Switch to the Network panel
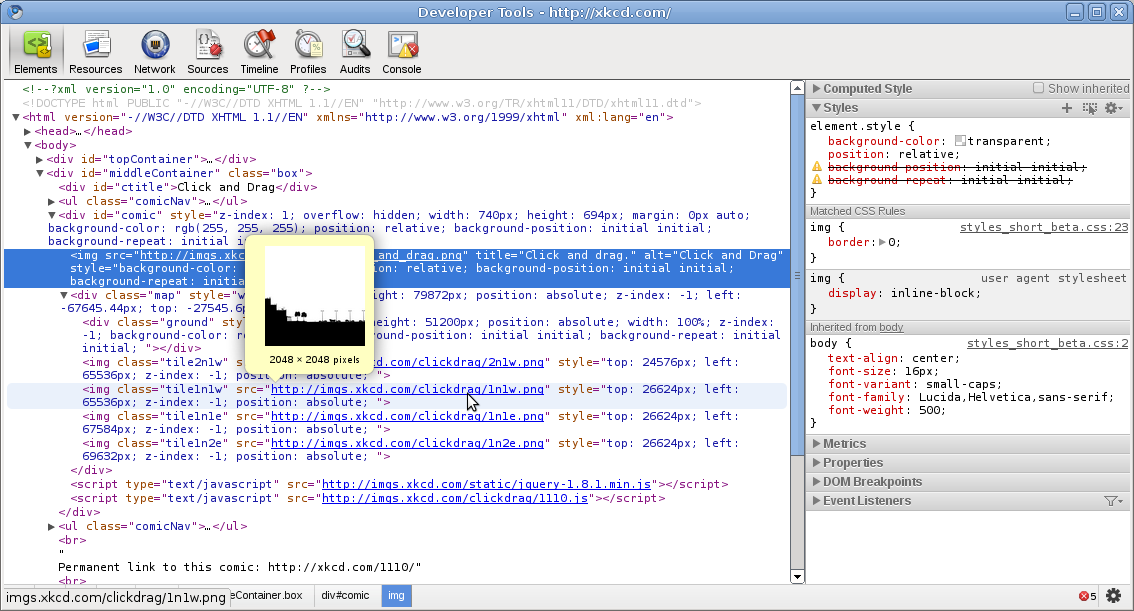The image size is (1134, 611). pyautogui.click(x=154, y=51)
